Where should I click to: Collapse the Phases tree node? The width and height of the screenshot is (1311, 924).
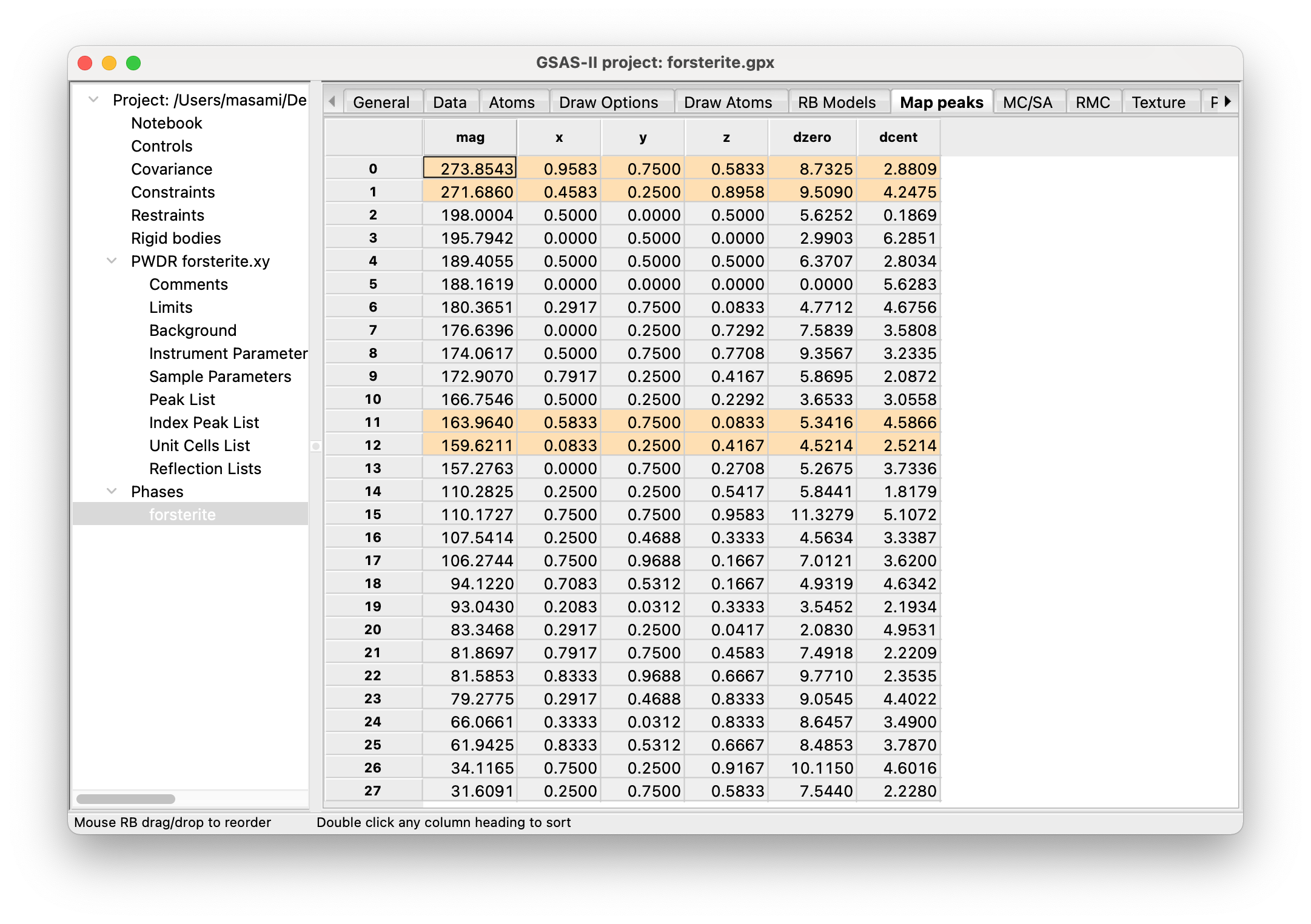click(x=112, y=491)
